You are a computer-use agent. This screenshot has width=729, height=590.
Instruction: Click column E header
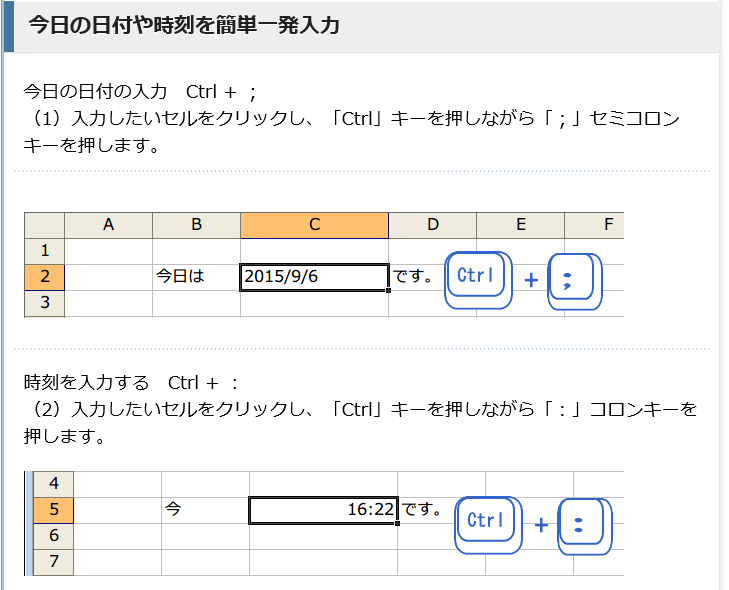click(x=520, y=225)
